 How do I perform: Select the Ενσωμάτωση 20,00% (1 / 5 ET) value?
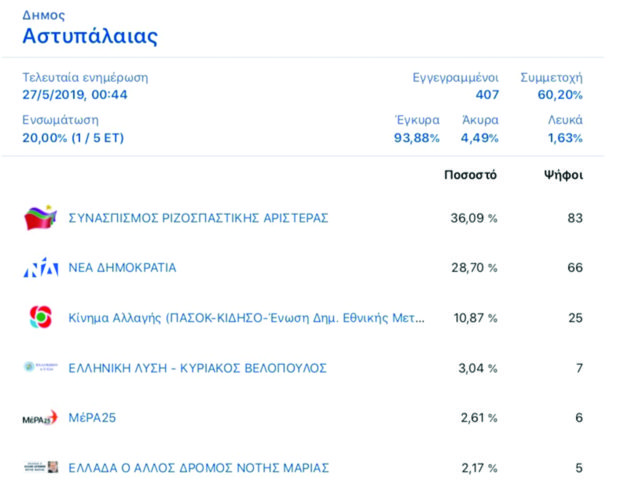coord(73,138)
